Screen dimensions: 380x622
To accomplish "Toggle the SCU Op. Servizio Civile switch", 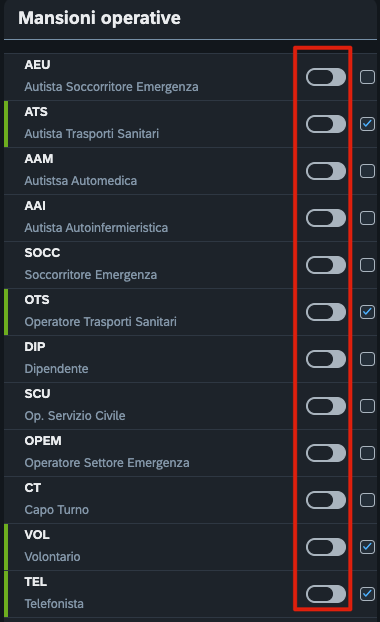I will point(326,406).
